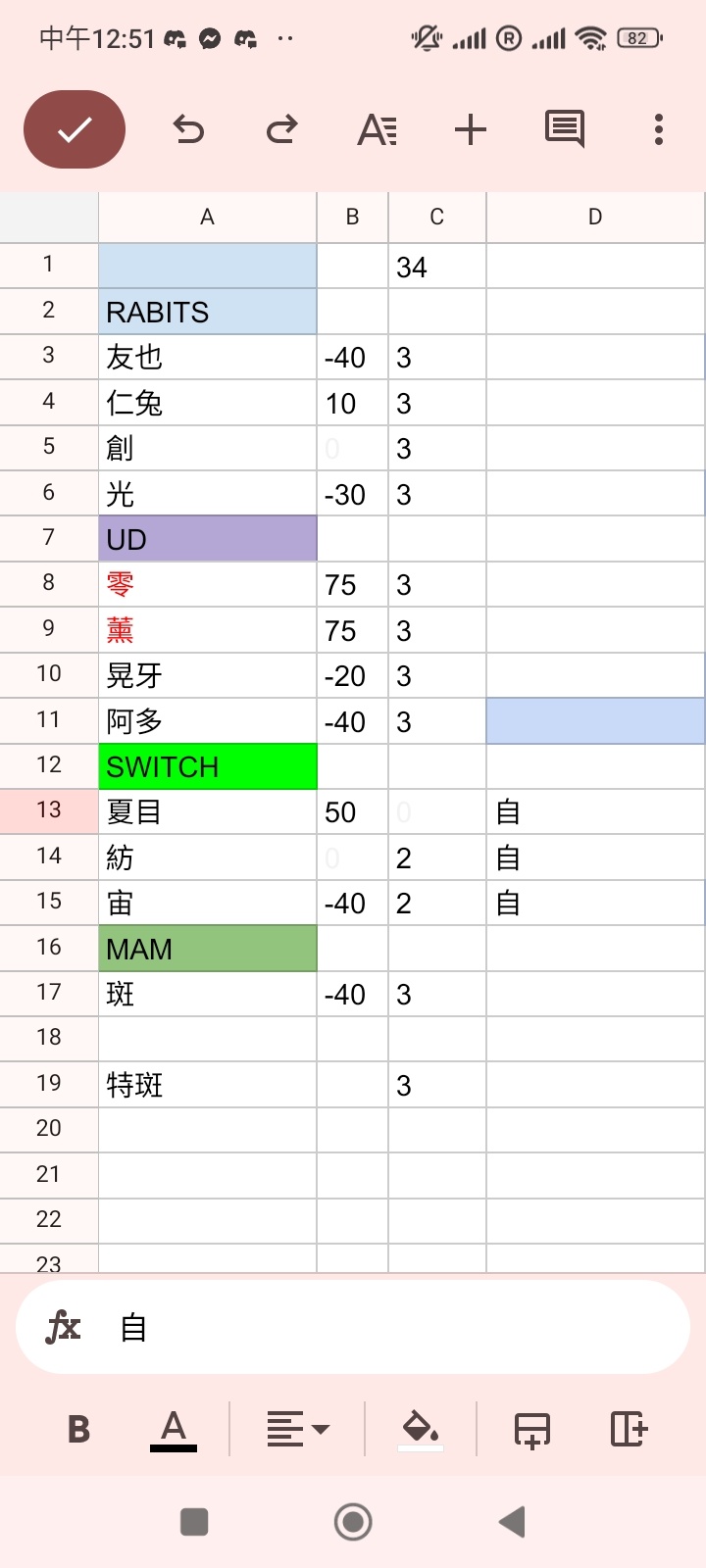Viewport: 706px width, 1568px height.
Task: Open the fill color bucket
Action: point(421,1430)
